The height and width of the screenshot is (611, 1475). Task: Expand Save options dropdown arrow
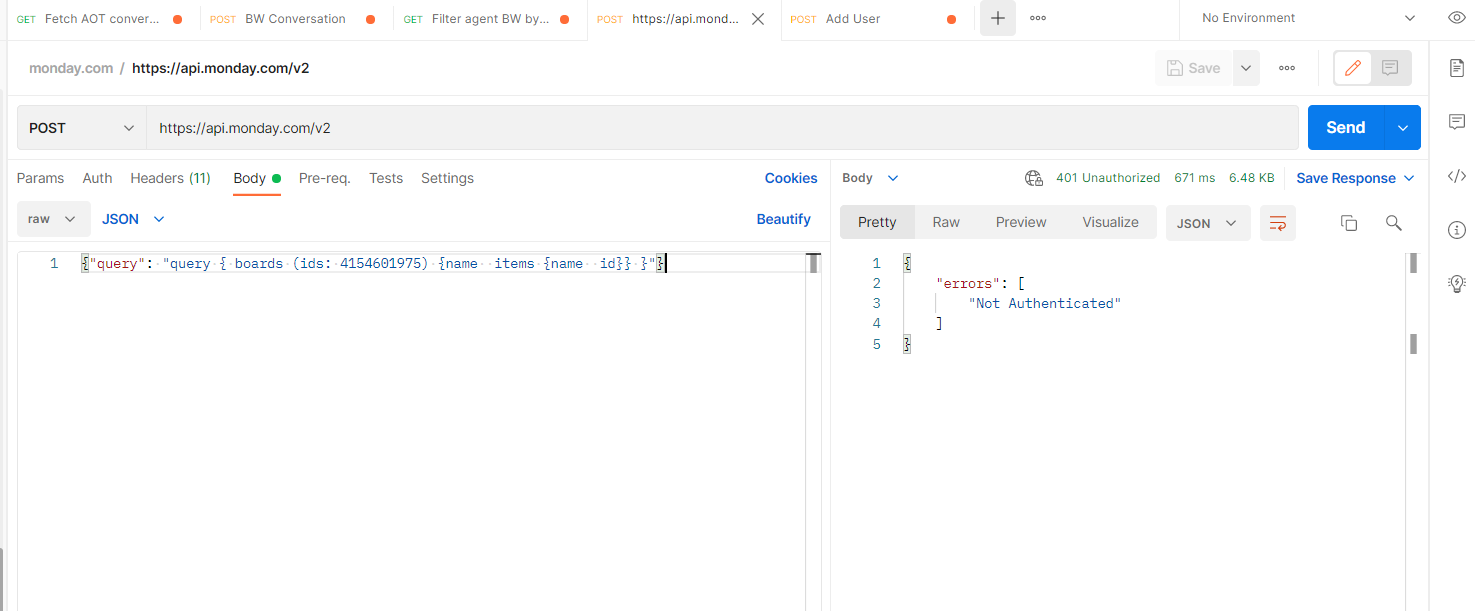[1246, 68]
